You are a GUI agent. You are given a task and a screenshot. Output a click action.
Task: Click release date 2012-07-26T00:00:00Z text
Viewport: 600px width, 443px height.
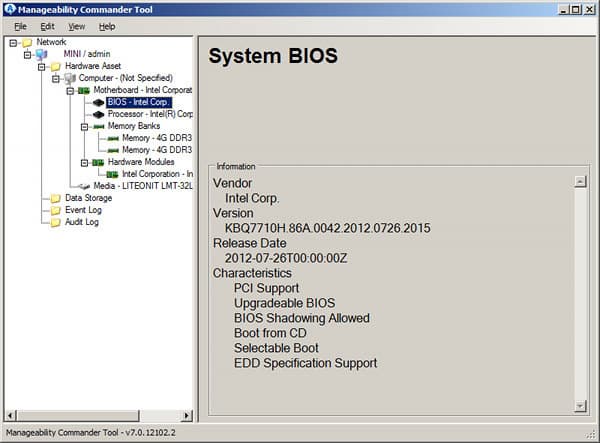tap(286, 258)
